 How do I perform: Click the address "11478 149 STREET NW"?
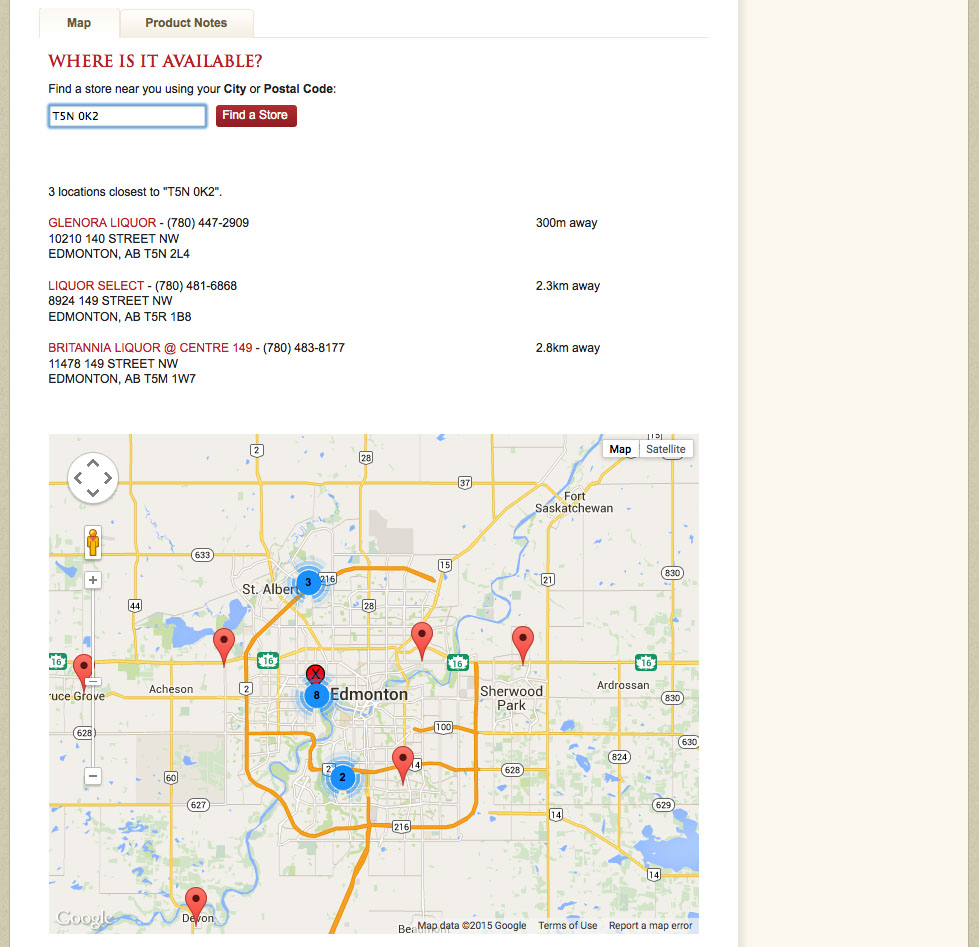point(114,363)
